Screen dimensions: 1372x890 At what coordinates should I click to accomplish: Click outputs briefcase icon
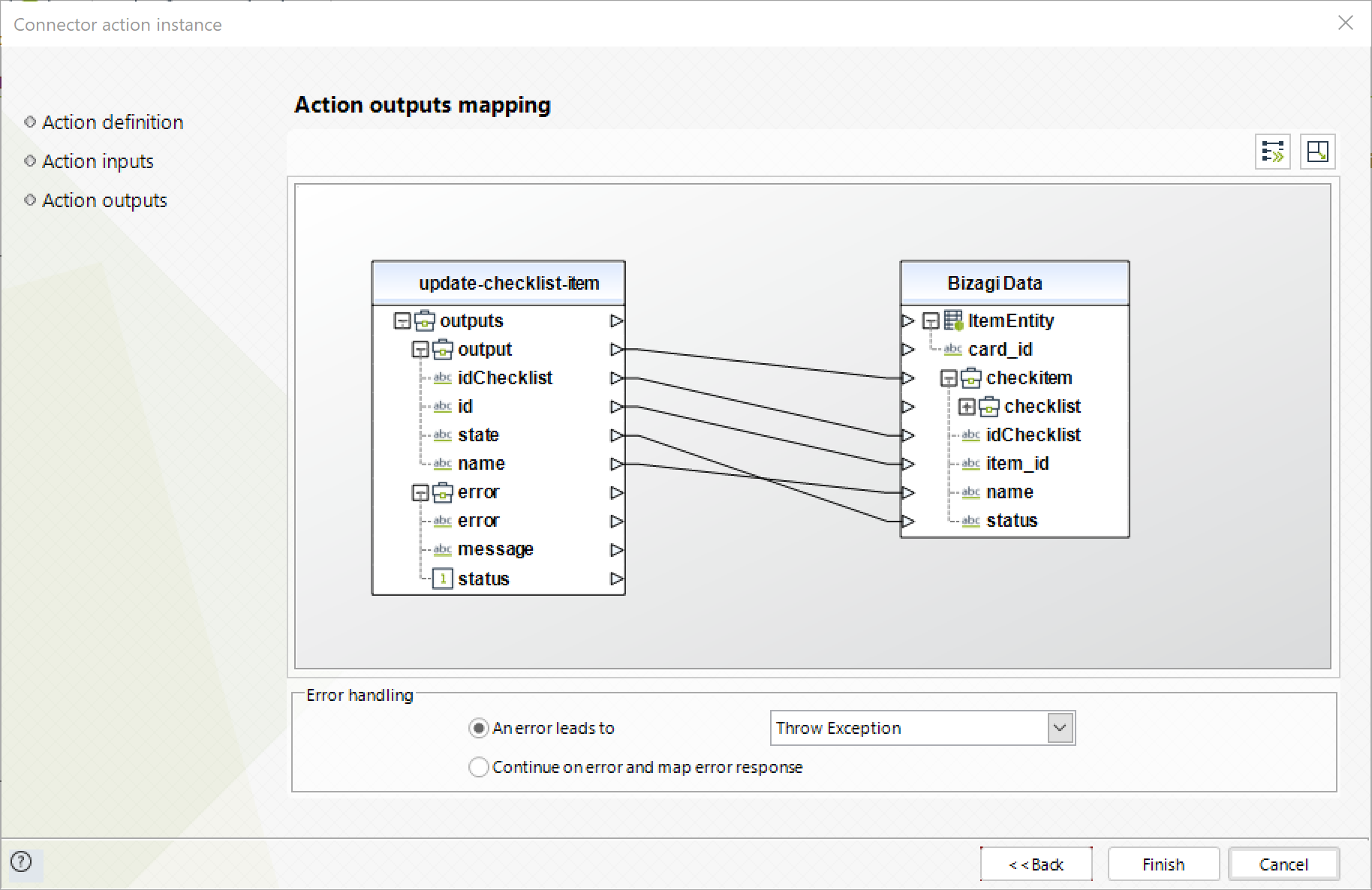coord(425,320)
